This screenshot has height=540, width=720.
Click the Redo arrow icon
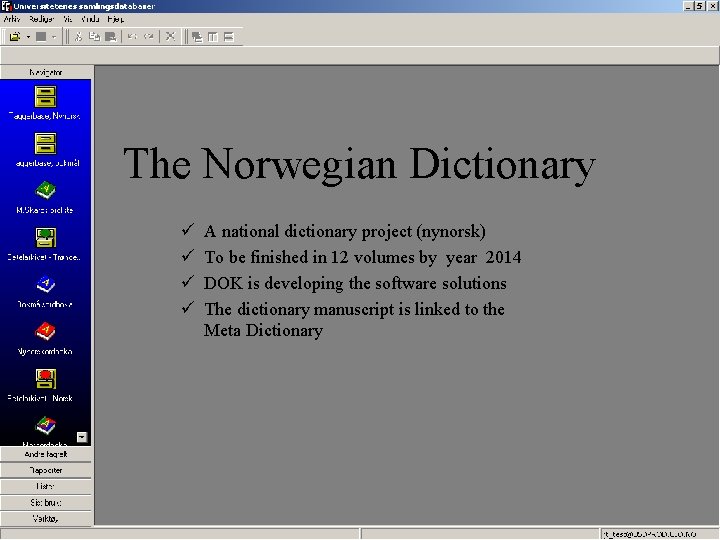coord(149,37)
